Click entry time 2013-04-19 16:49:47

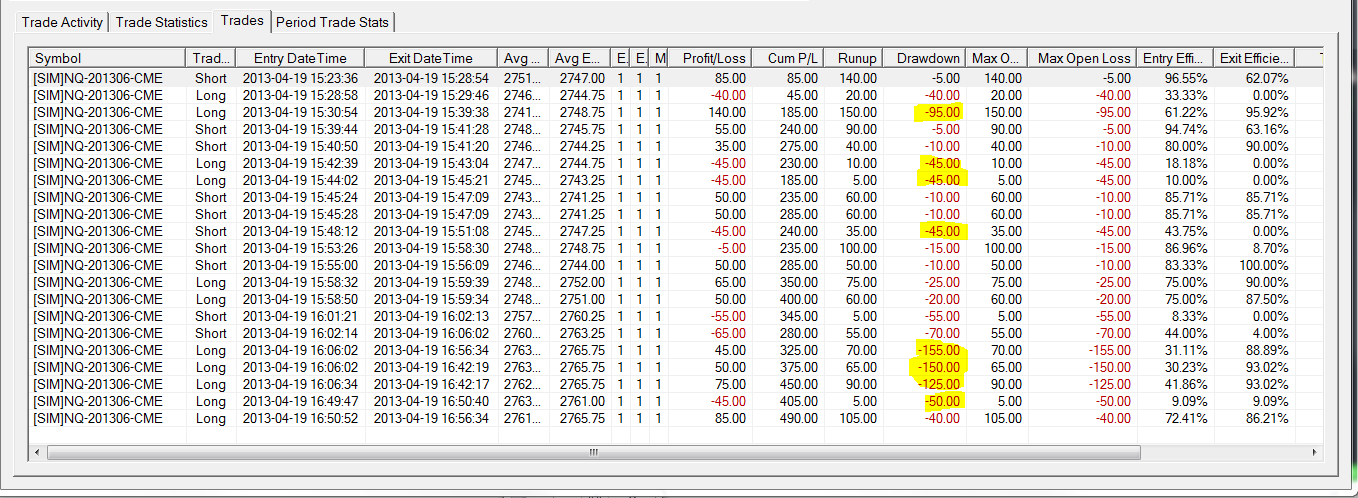pyautogui.click(x=300, y=401)
